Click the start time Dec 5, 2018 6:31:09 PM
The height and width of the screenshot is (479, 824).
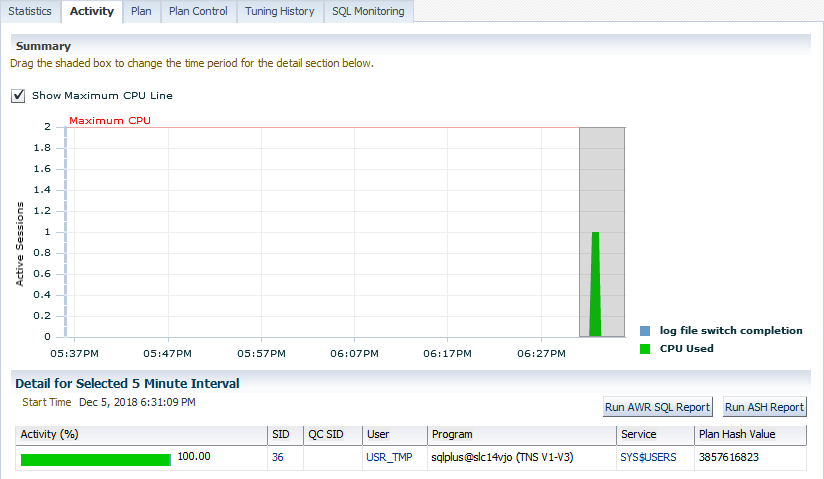[x=137, y=402]
